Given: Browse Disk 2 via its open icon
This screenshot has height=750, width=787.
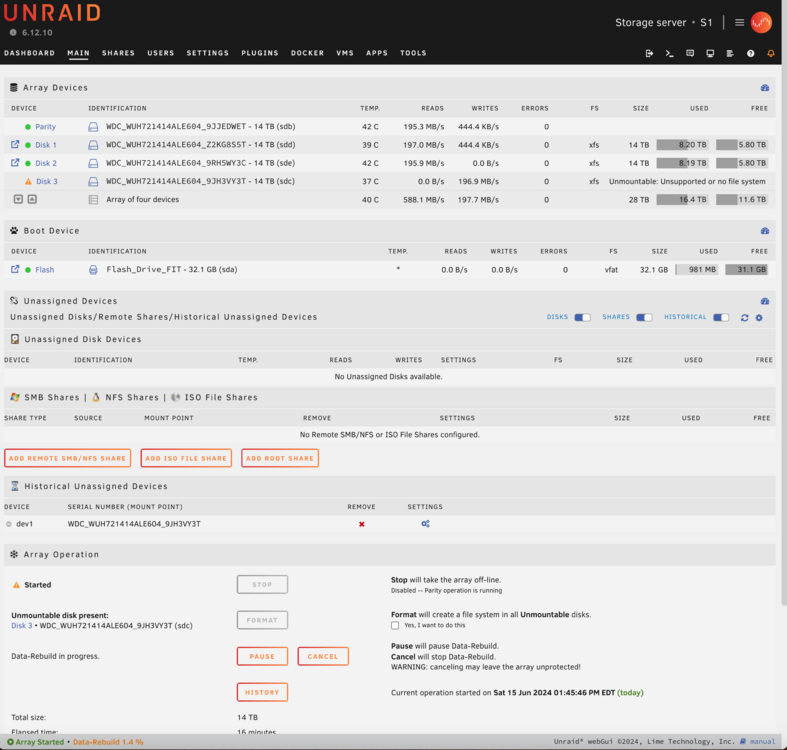Looking at the screenshot, I should pyautogui.click(x=15, y=163).
